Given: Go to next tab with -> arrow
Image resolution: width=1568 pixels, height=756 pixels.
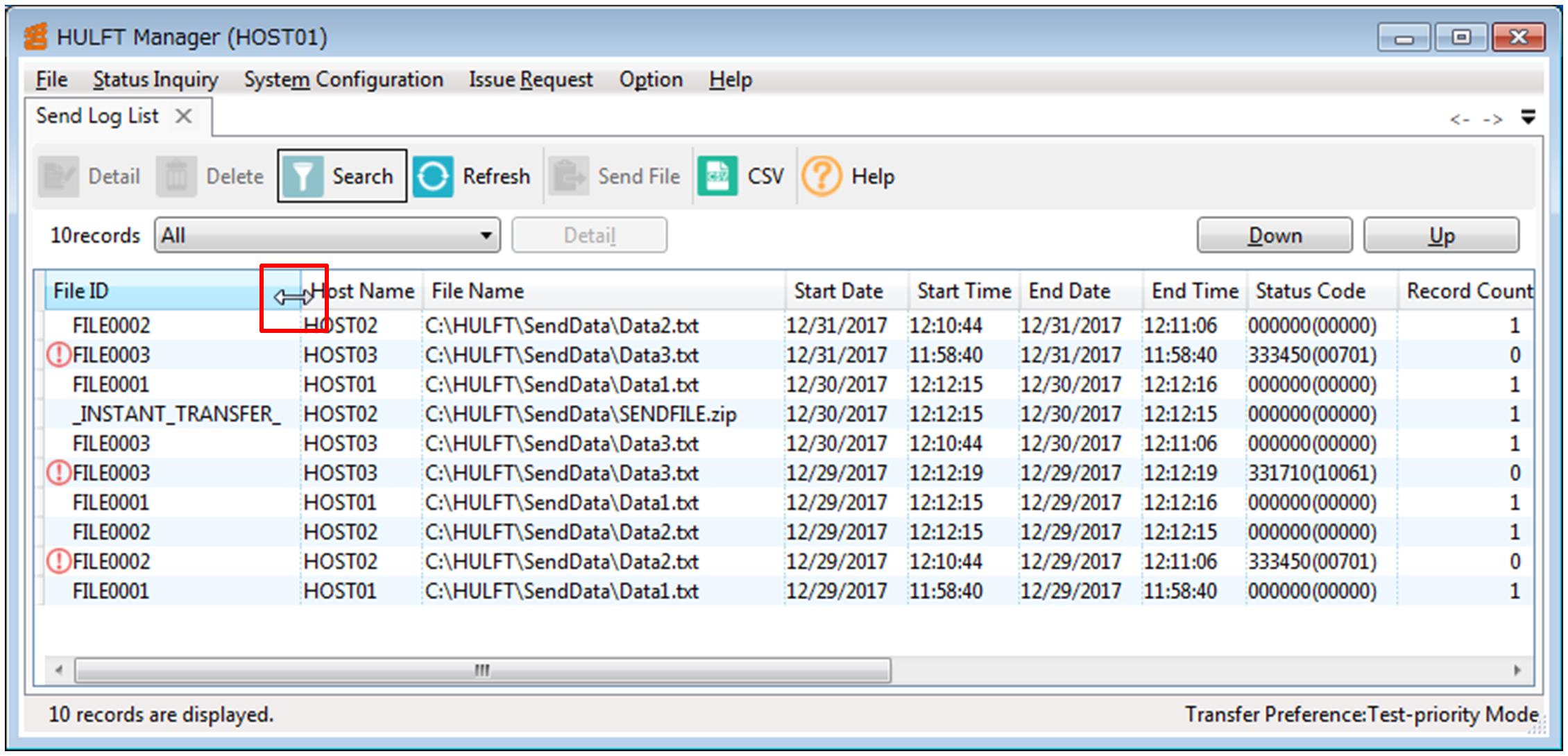Looking at the screenshot, I should [1492, 119].
